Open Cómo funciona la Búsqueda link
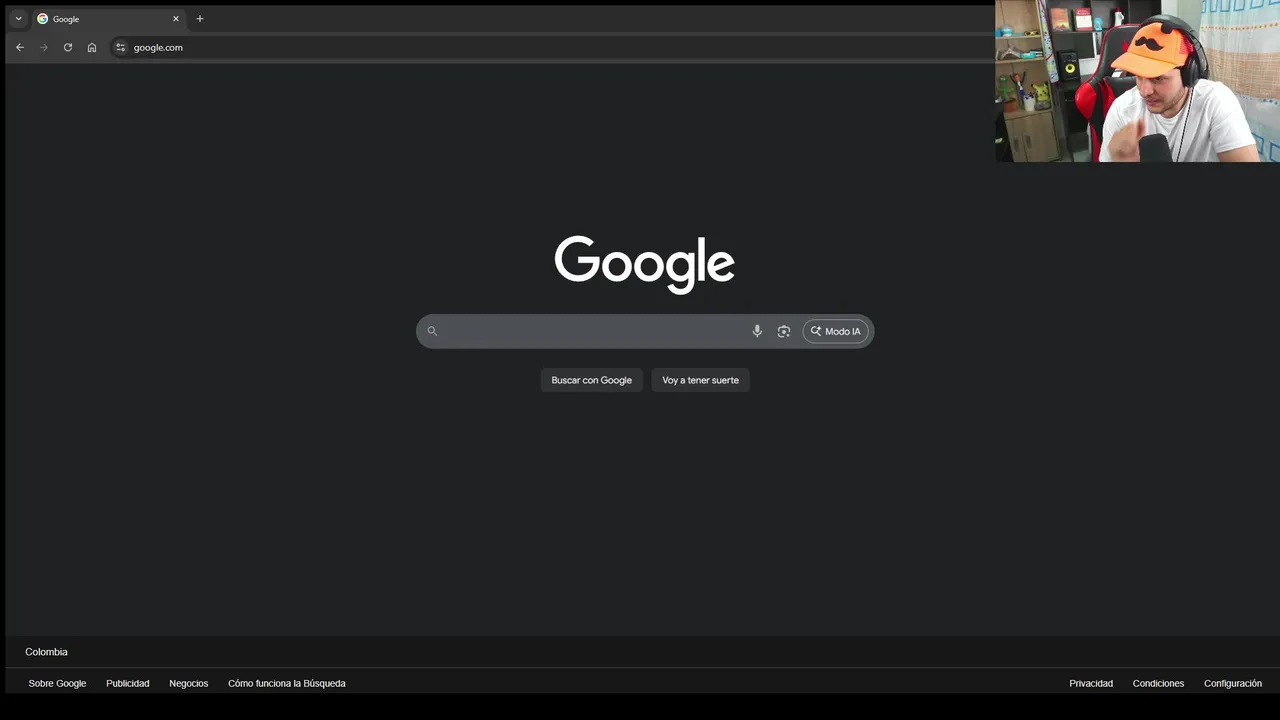The height and width of the screenshot is (720, 1280). pyautogui.click(x=287, y=683)
